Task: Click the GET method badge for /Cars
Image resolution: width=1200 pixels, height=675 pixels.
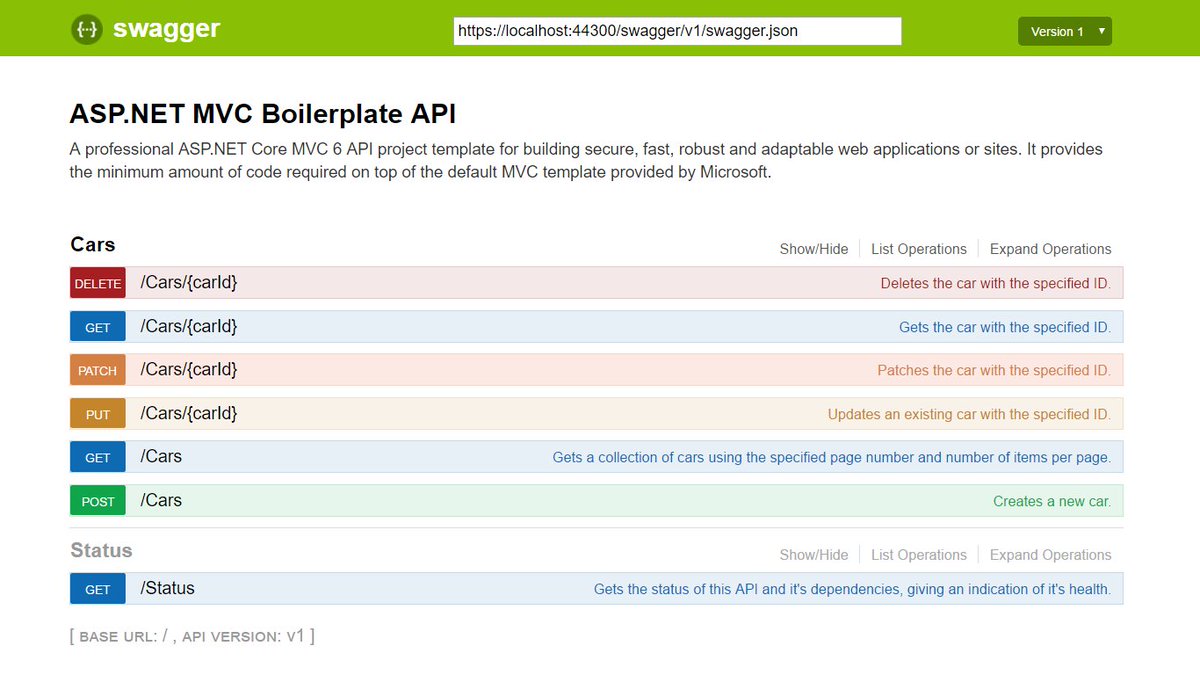Action: 98,457
